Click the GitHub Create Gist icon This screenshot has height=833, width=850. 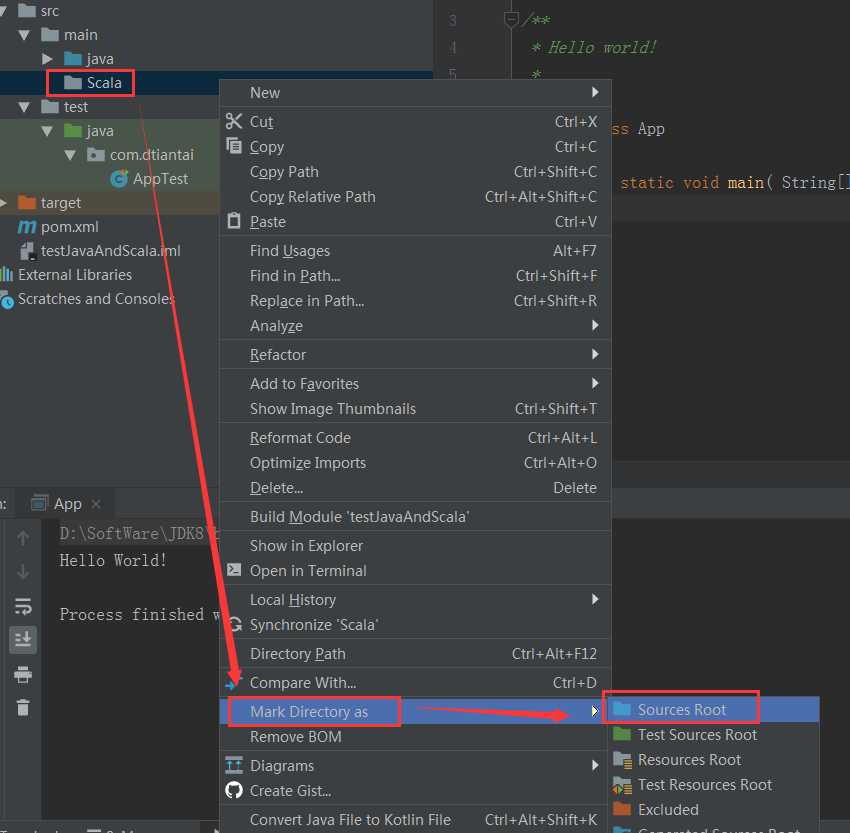coord(234,790)
